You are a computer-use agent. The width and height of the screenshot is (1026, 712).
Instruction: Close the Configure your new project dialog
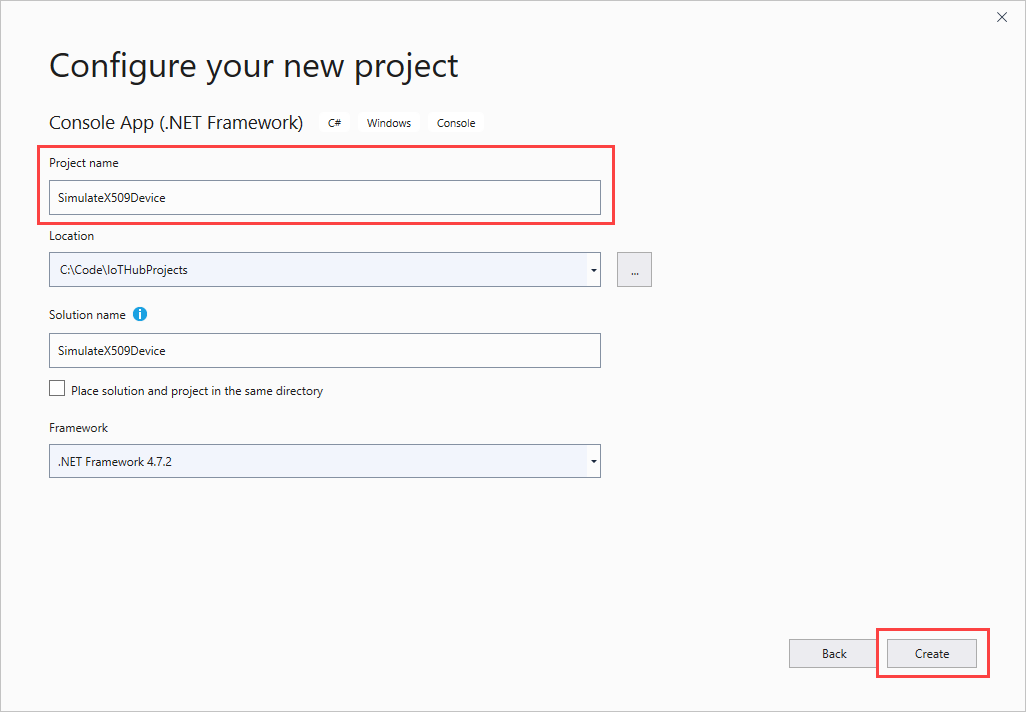1002,17
